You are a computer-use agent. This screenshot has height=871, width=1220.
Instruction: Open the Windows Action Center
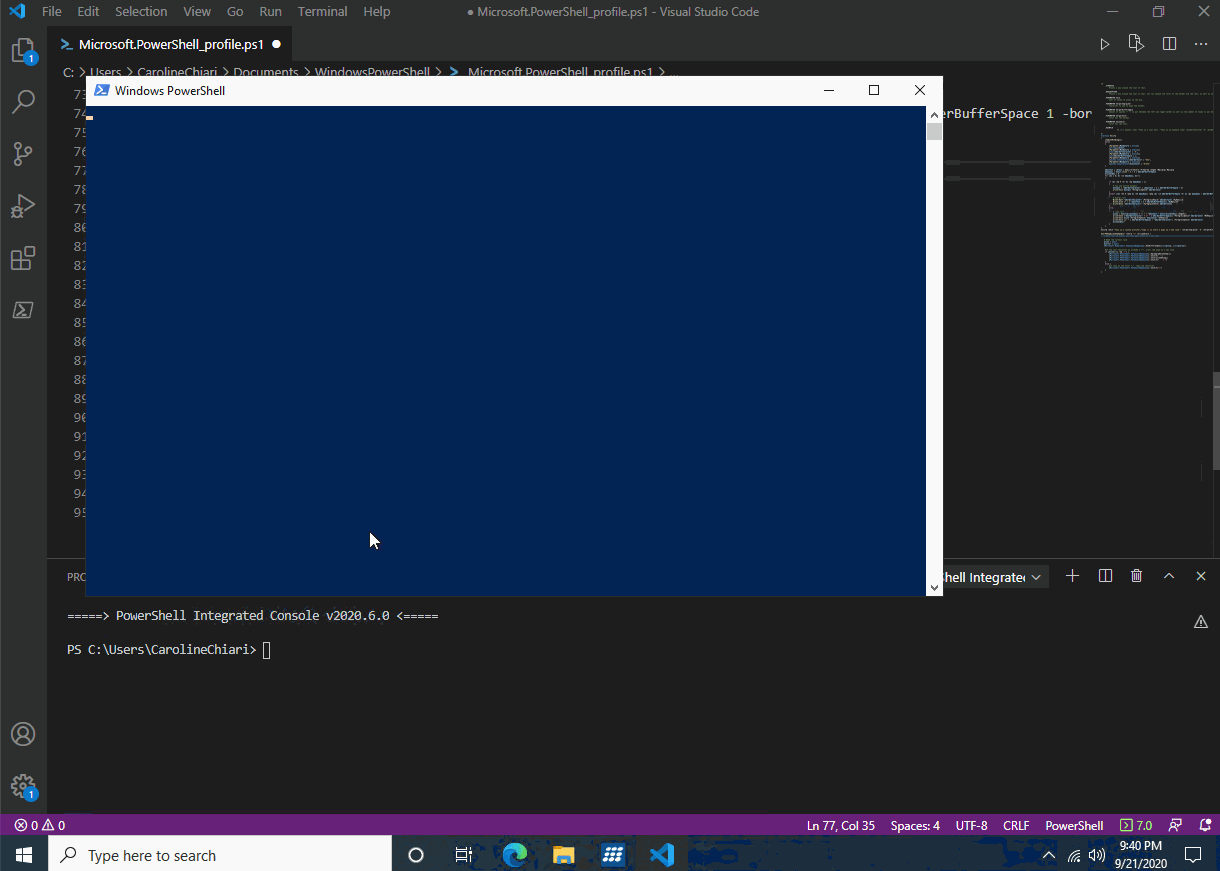click(1192, 855)
